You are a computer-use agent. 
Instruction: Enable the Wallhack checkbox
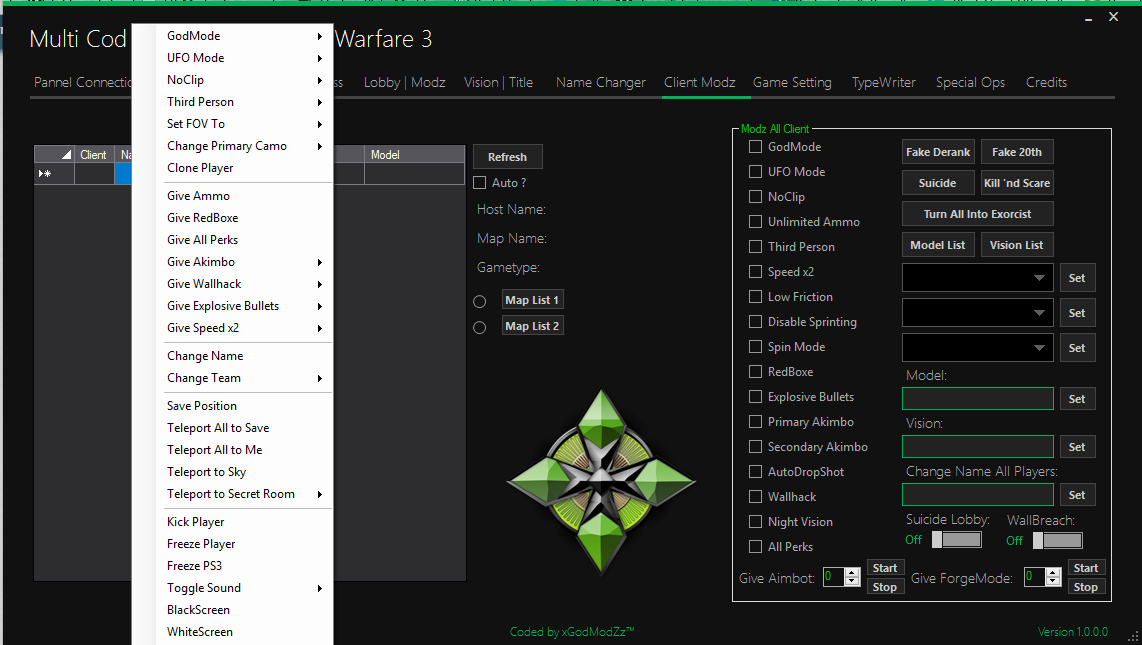coord(756,496)
